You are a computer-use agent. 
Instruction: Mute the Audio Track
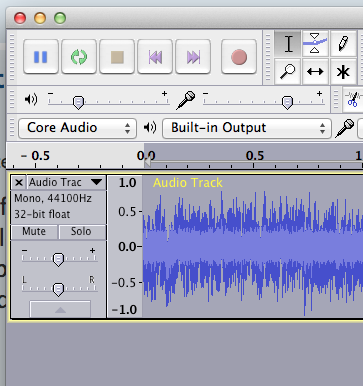pos(34,231)
